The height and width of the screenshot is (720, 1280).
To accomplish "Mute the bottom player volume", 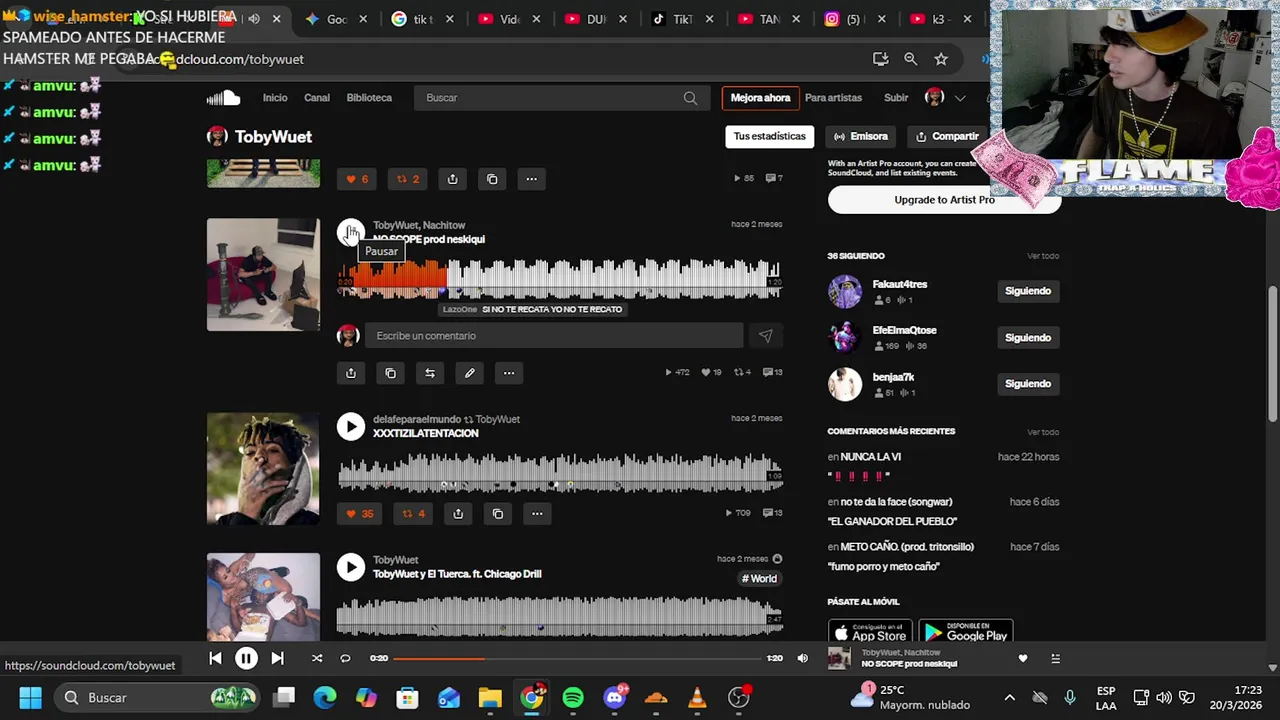I will 802,658.
